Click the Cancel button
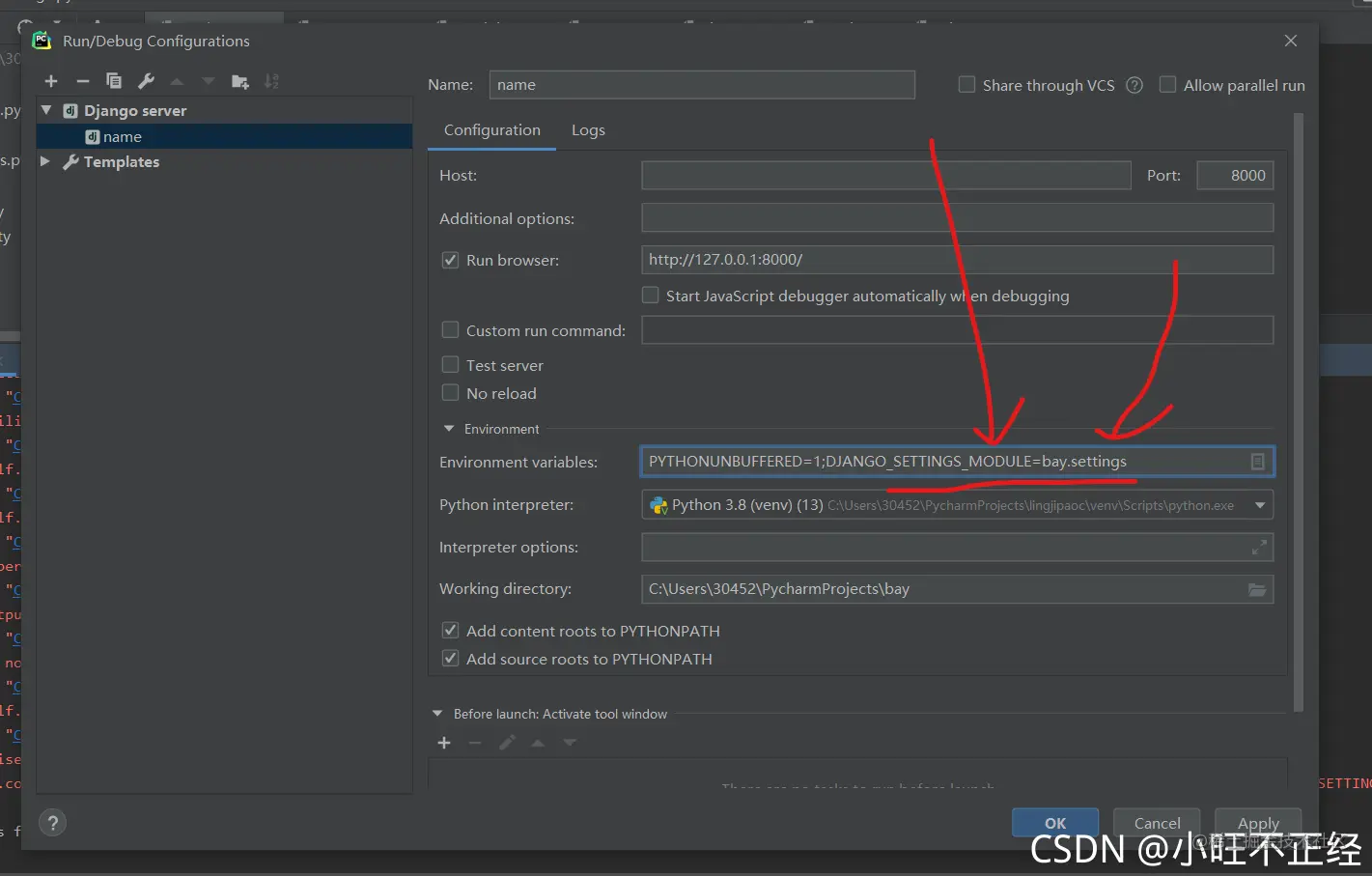This screenshot has width=1372, height=876. pos(1157,823)
